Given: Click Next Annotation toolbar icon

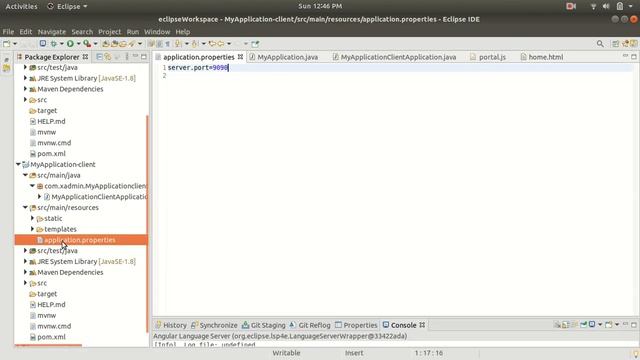Looking at the screenshot, I should pos(178,44).
